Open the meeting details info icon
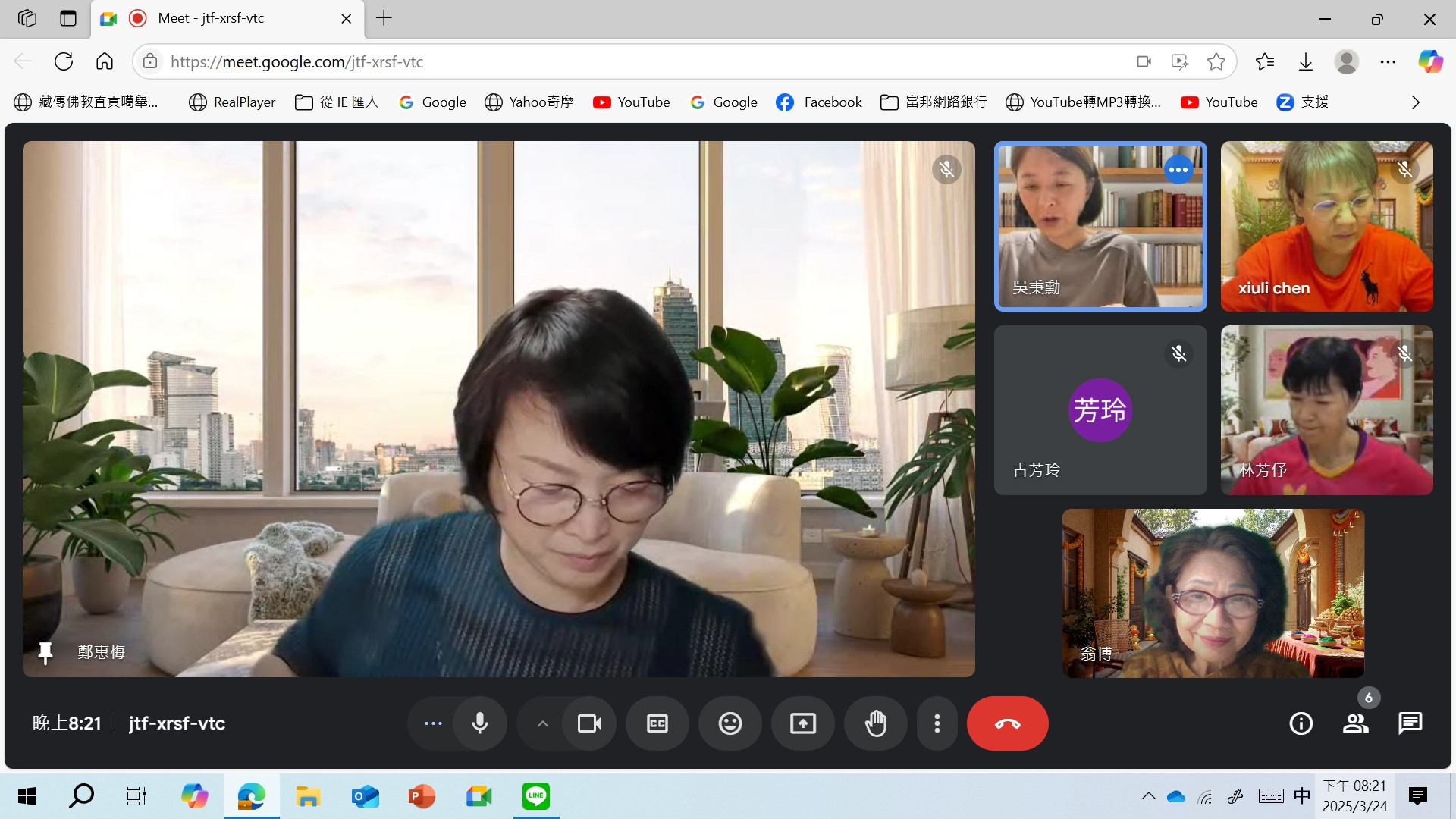 [1301, 723]
